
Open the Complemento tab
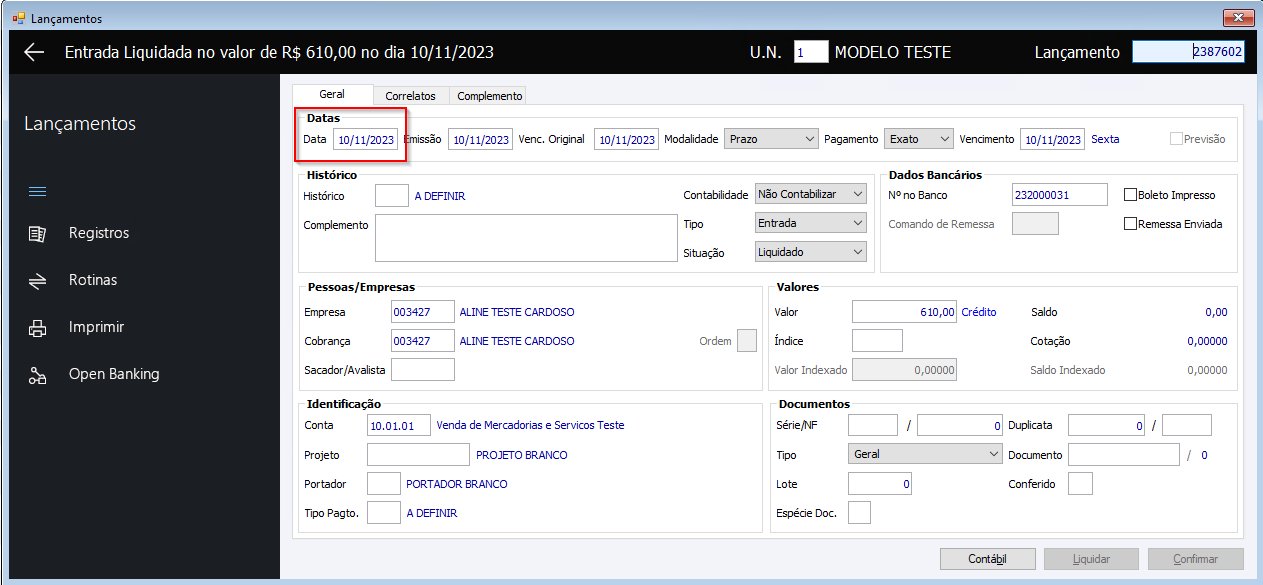(490, 96)
